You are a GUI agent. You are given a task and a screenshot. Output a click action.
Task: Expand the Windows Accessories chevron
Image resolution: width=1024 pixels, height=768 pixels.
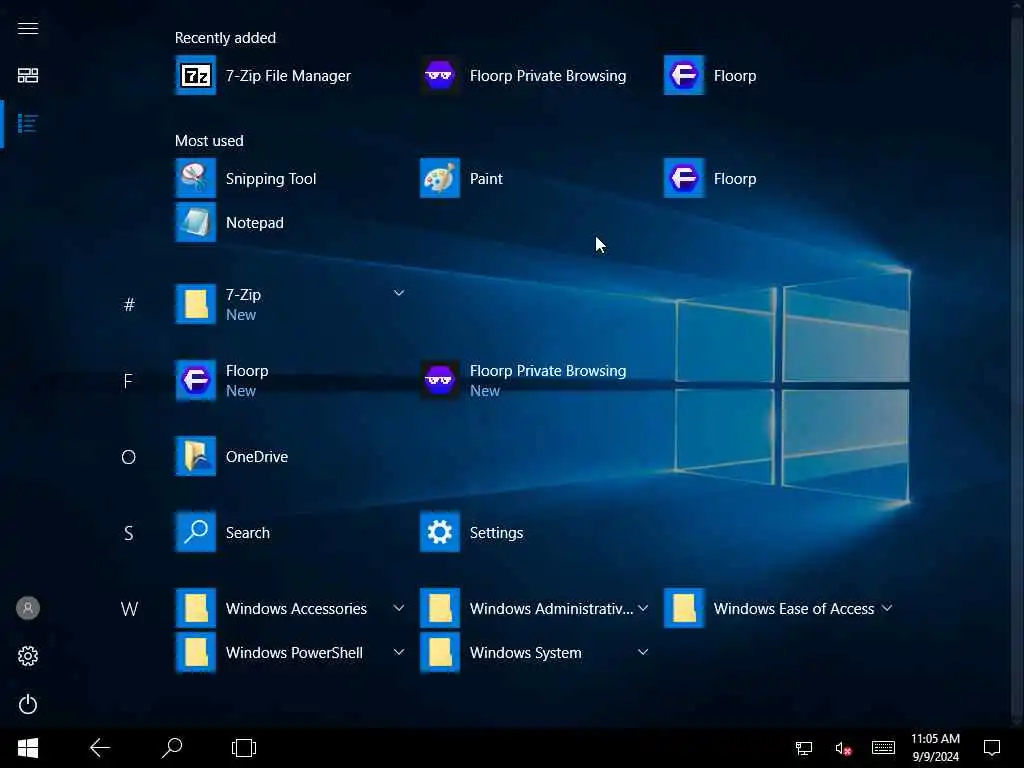click(x=398, y=608)
